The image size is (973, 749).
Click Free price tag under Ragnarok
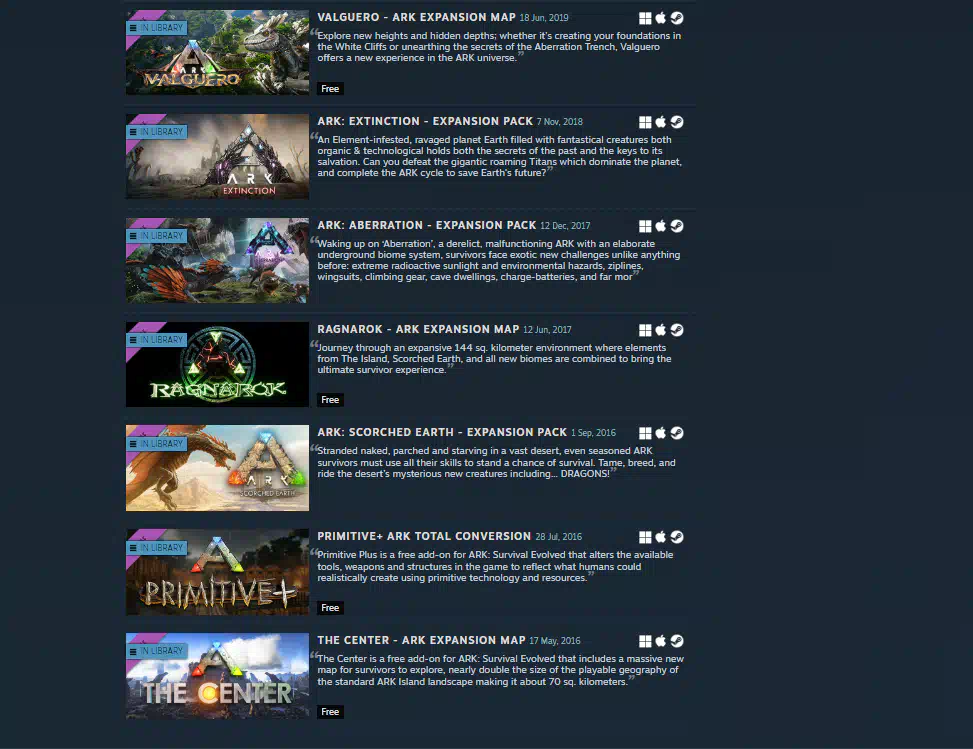pyautogui.click(x=330, y=400)
